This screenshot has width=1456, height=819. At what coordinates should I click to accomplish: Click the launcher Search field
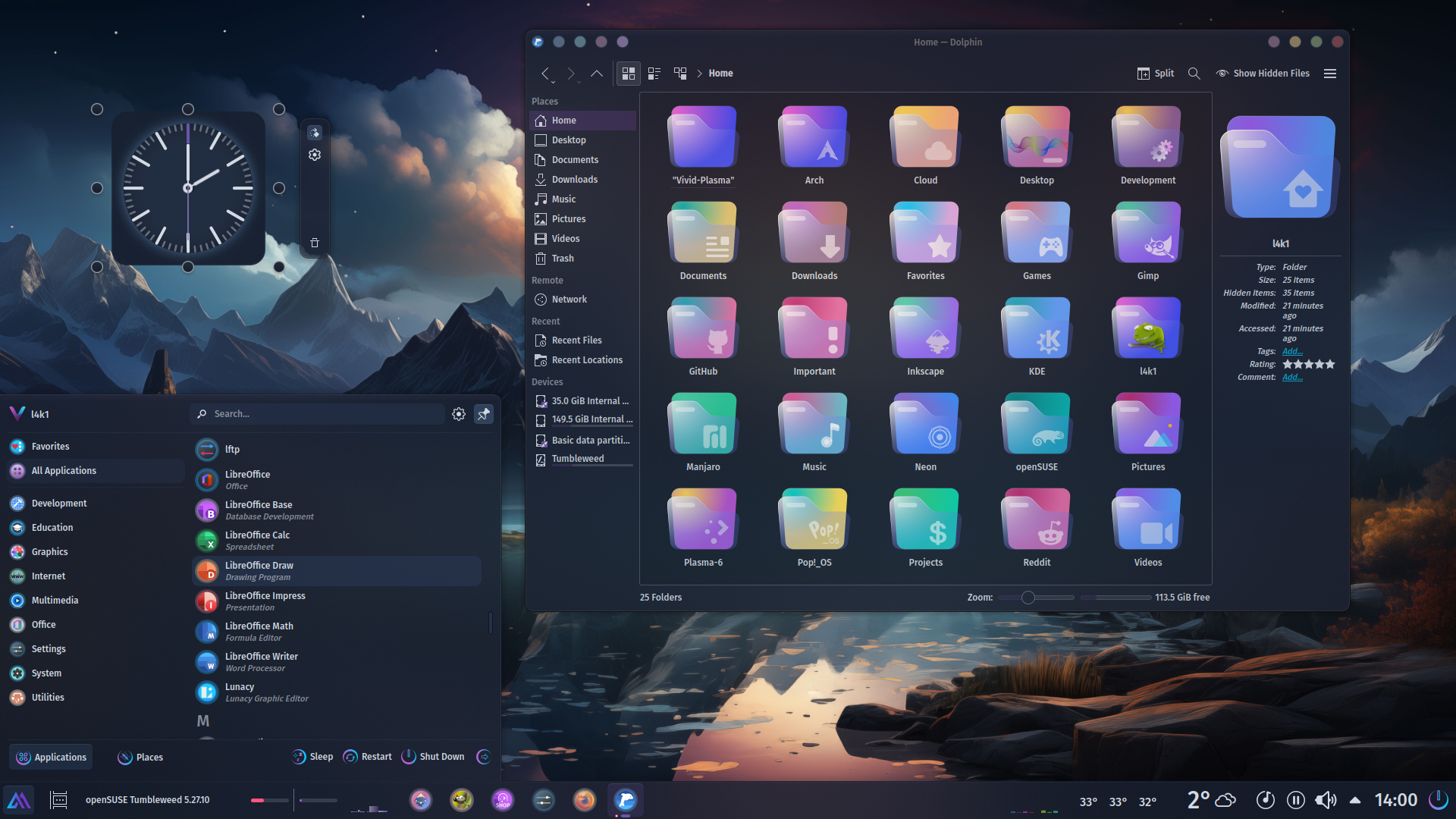(318, 414)
